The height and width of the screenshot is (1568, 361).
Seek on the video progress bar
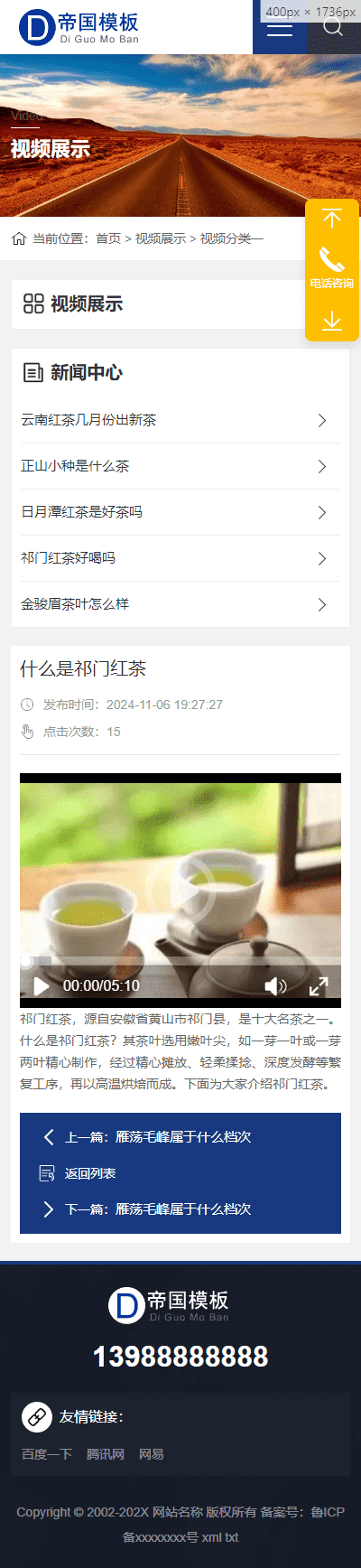pyautogui.click(x=180, y=961)
